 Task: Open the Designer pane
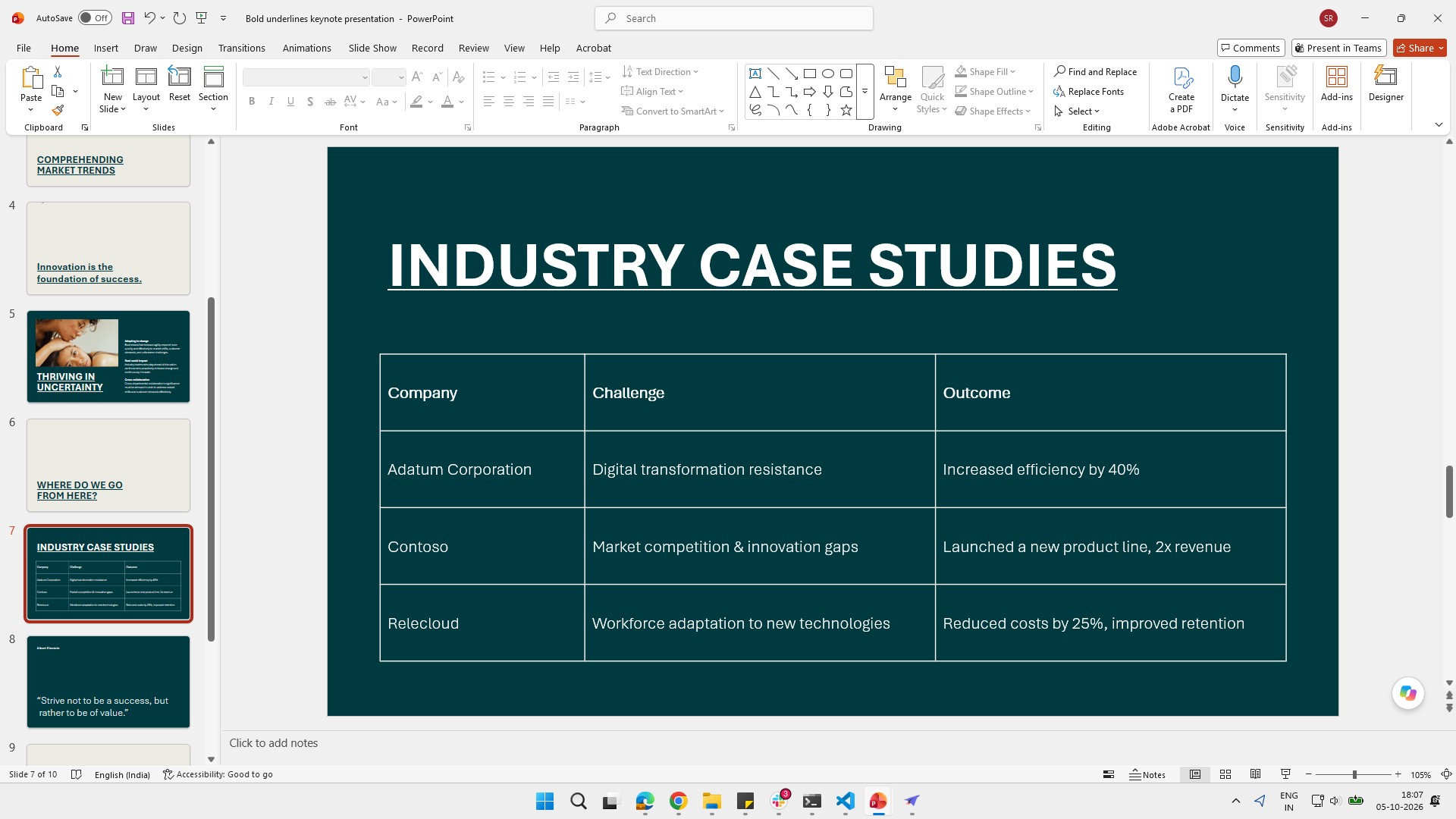click(1385, 83)
